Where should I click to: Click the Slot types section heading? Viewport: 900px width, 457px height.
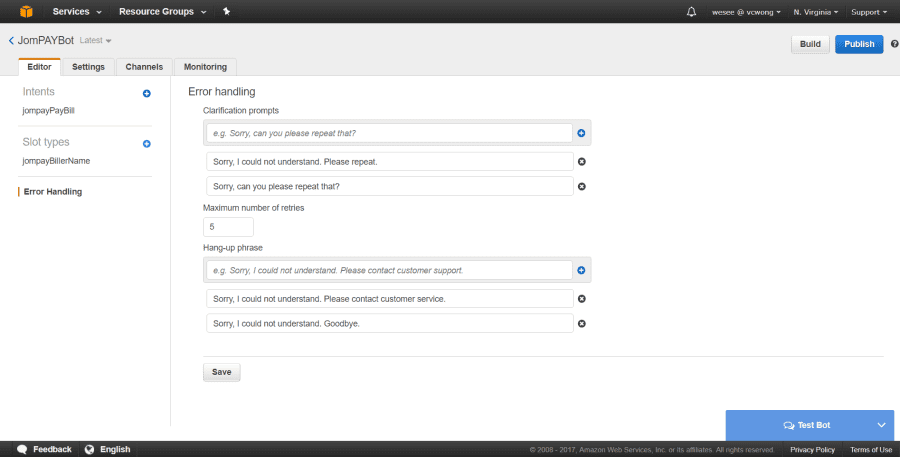[x=46, y=142]
